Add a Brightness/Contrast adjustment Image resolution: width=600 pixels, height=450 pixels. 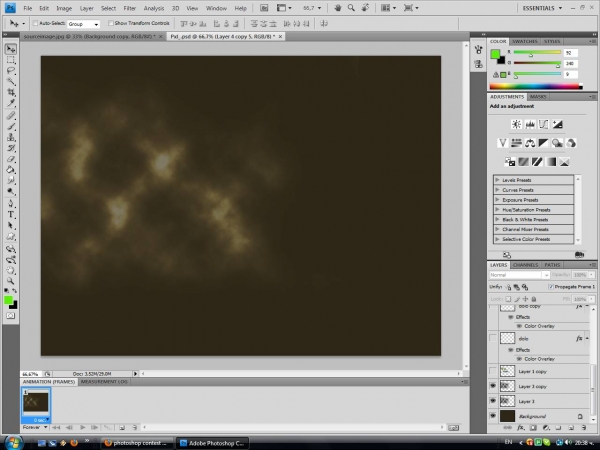[x=516, y=124]
